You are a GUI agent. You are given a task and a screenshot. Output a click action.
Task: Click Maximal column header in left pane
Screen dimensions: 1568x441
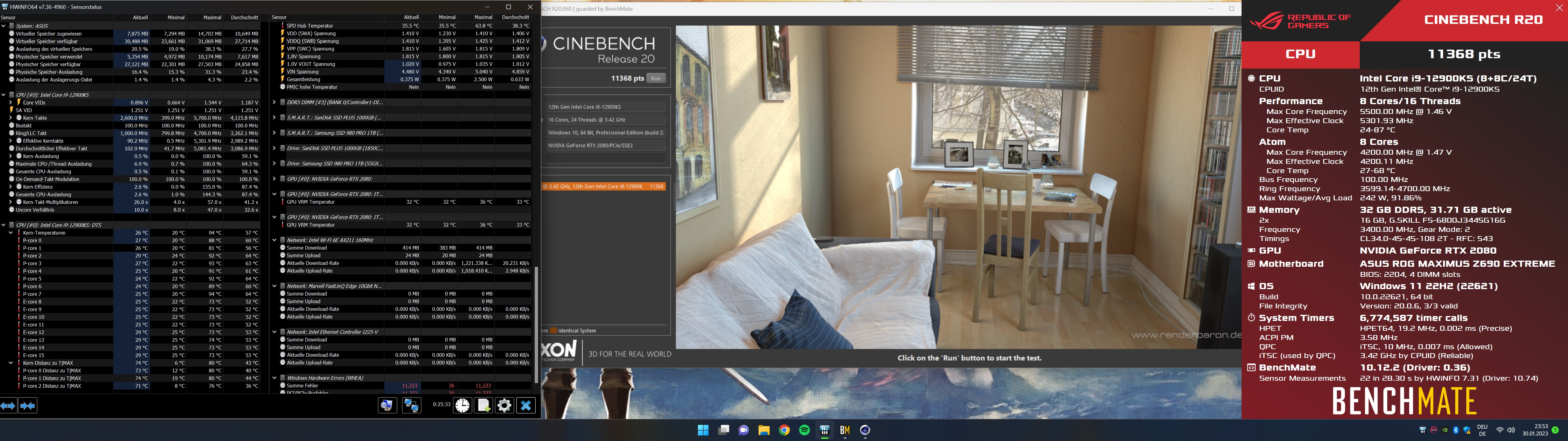click(x=205, y=18)
